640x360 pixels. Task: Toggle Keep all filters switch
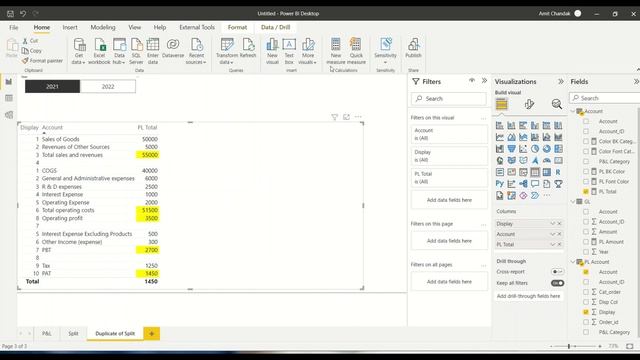point(557,283)
